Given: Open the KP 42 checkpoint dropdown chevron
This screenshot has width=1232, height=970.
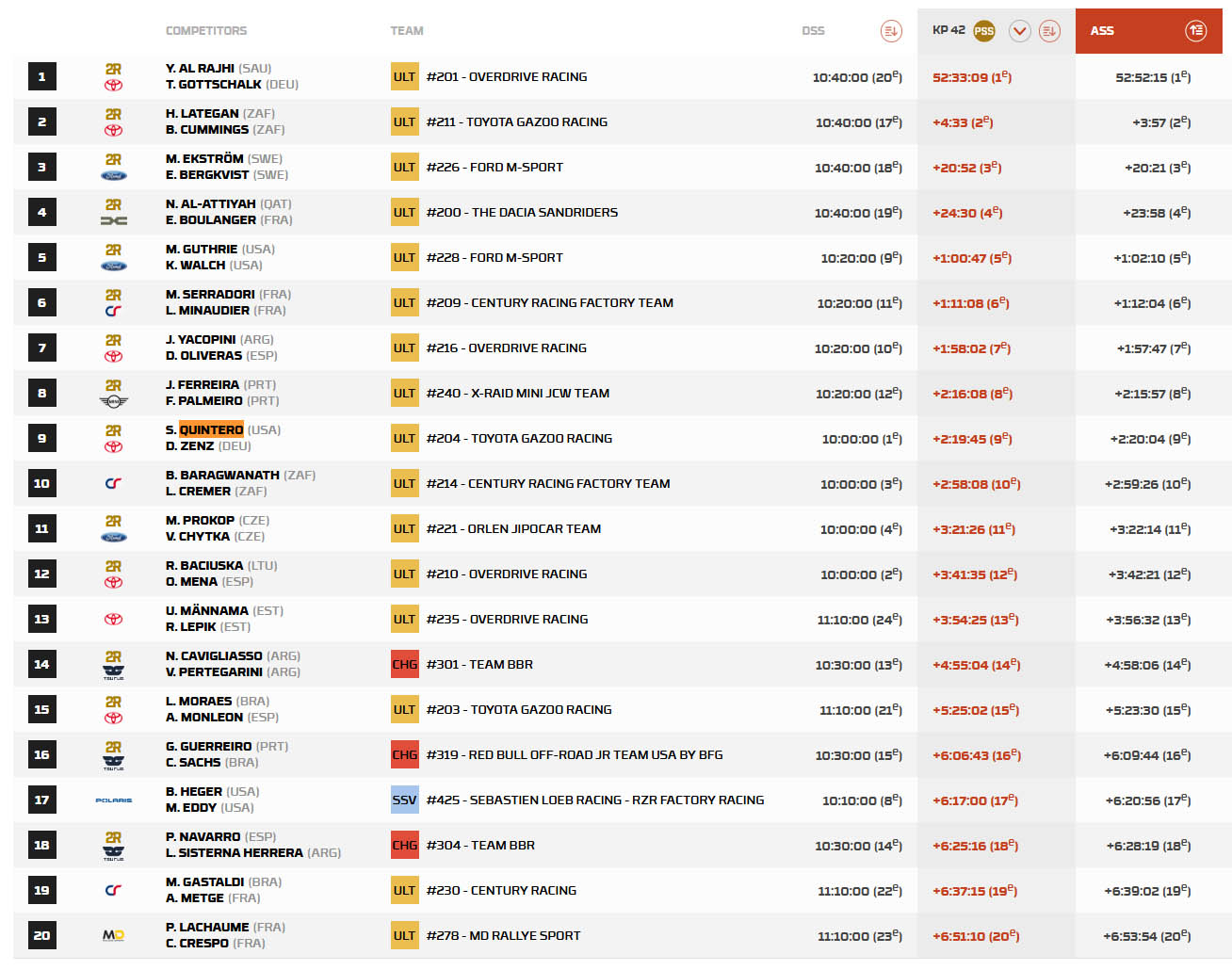Looking at the screenshot, I should [1019, 31].
